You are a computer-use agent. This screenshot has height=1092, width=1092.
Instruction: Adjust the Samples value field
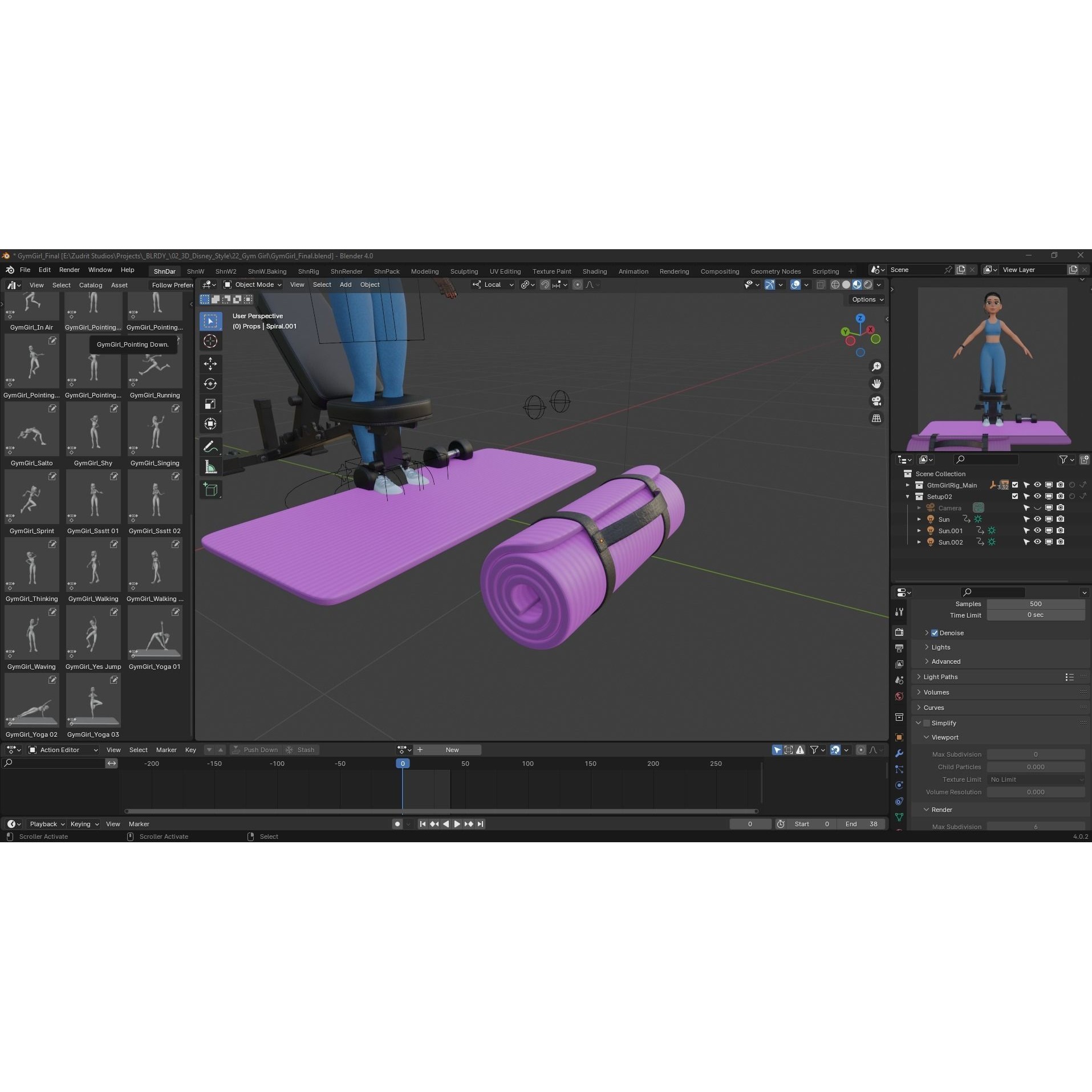[1036, 603]
